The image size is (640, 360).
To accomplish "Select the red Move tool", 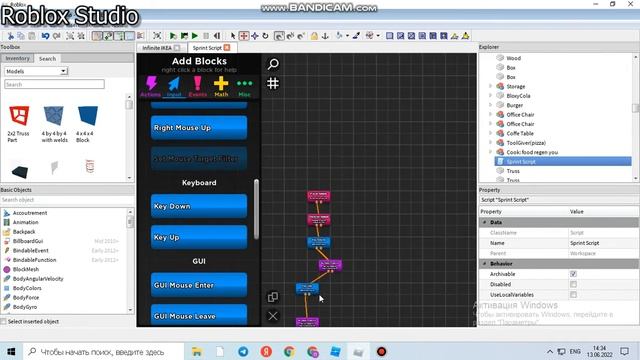I will pyautogui.click(x=244, y=36).
